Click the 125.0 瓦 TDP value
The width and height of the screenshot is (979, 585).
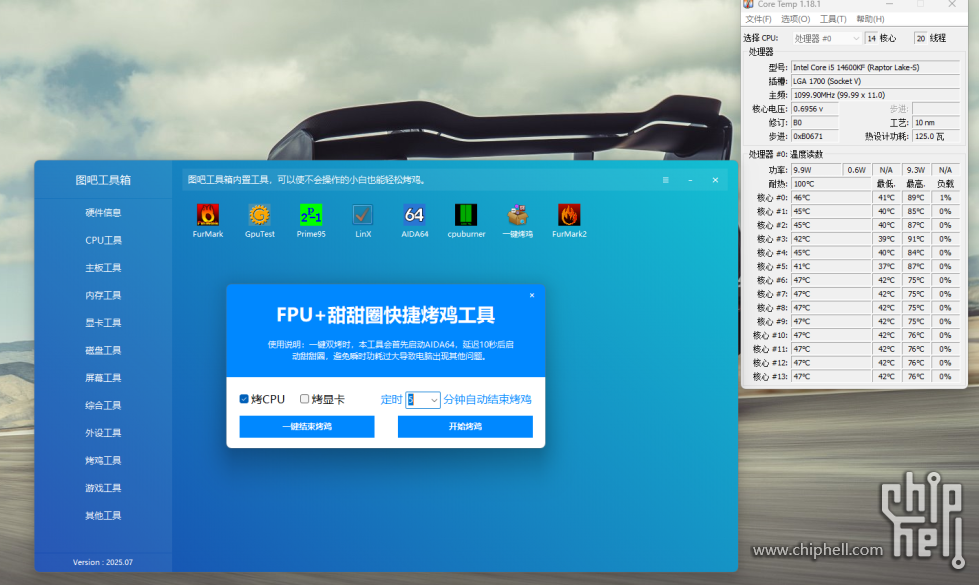936,136
